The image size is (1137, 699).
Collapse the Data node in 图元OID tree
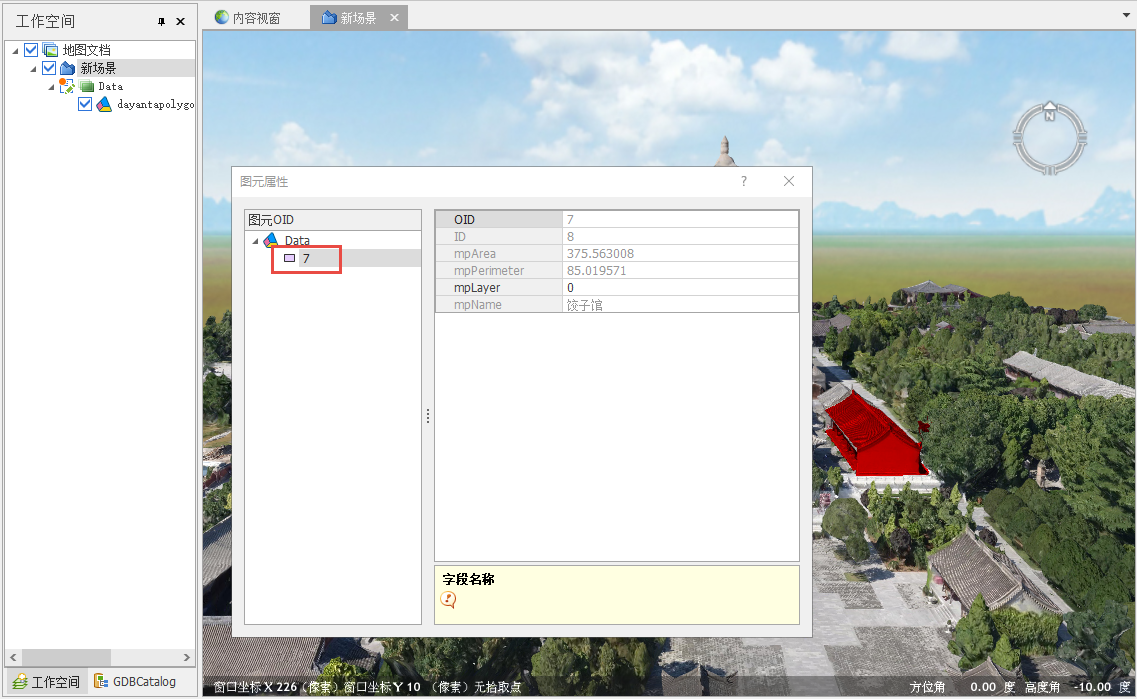pyautogui.click(x=255, y=241)
